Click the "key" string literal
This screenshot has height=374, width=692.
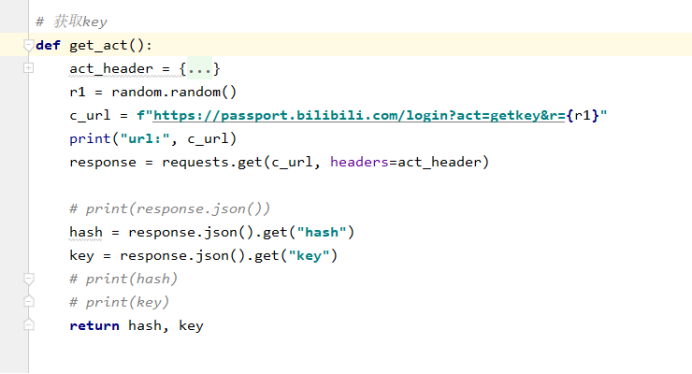[309, 256]
